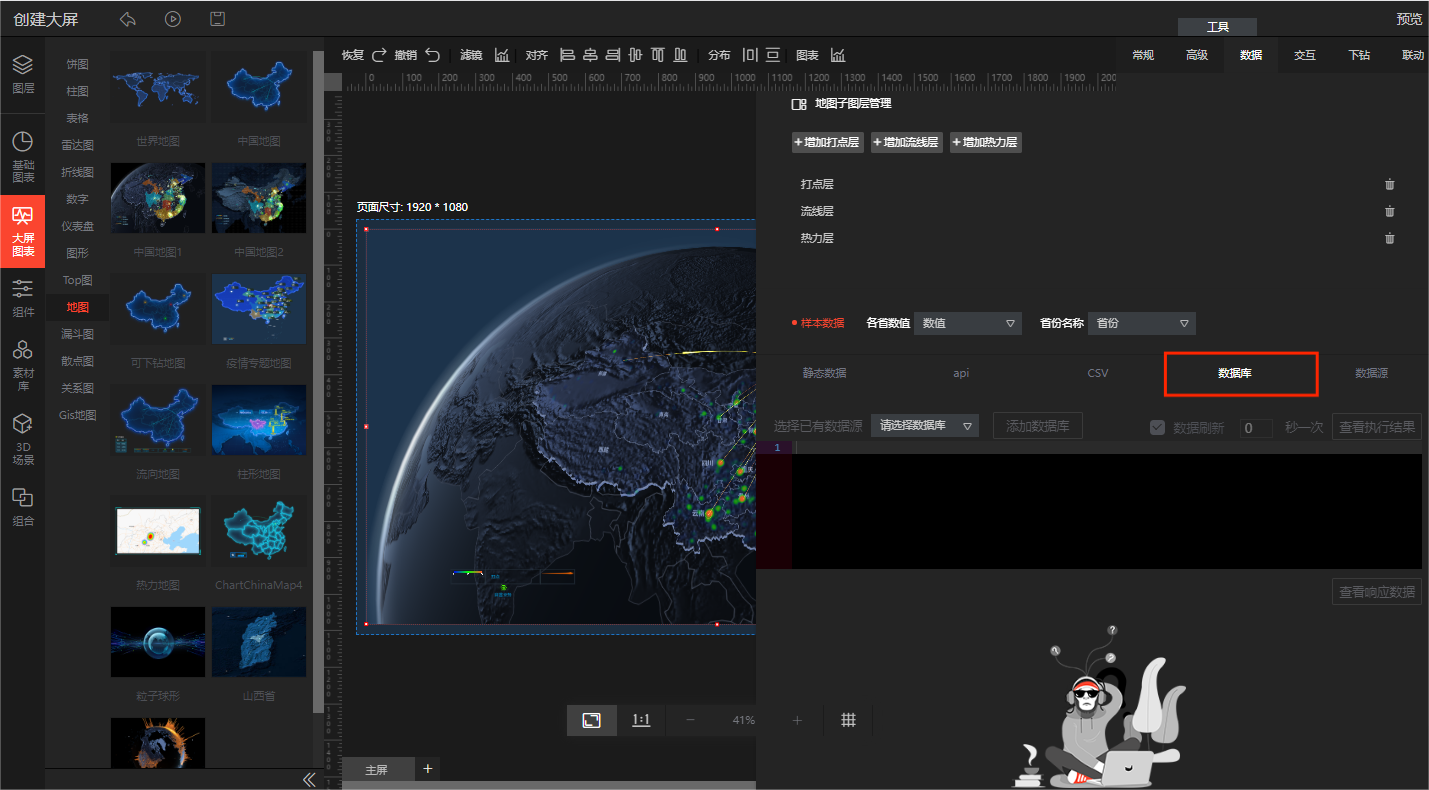Open the 图层 layers sidebar panel
Screen dimensions: 1429x790
pos(22,74)
